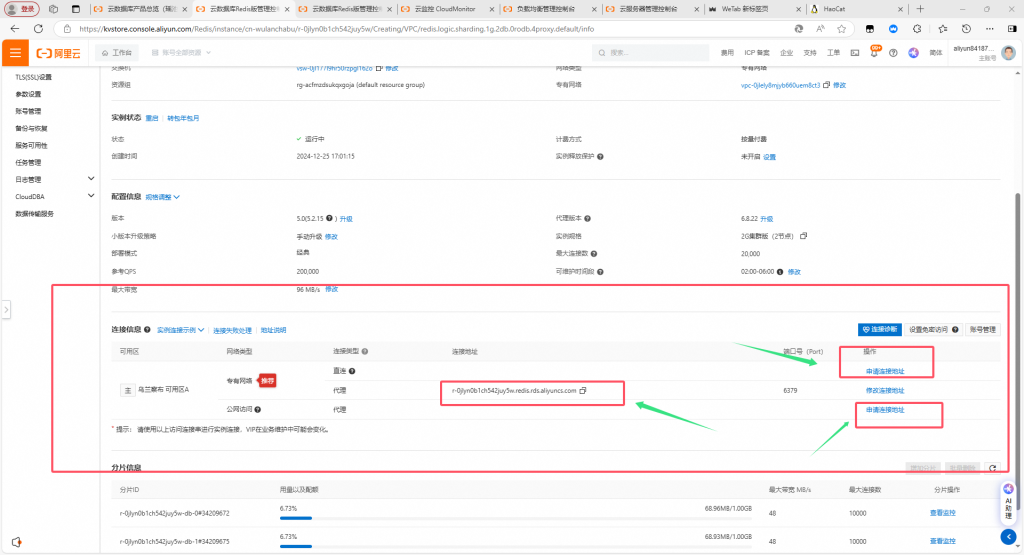
Task: Click the user avatar in top right
Action: (x=1010, y=52)
